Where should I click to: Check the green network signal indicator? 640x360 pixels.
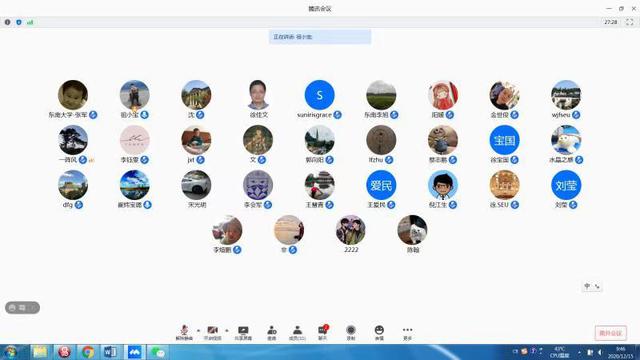point(30,22)
